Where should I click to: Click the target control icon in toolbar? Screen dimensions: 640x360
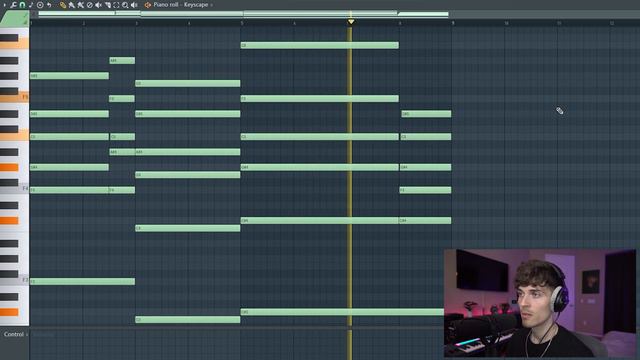[40, 5]
